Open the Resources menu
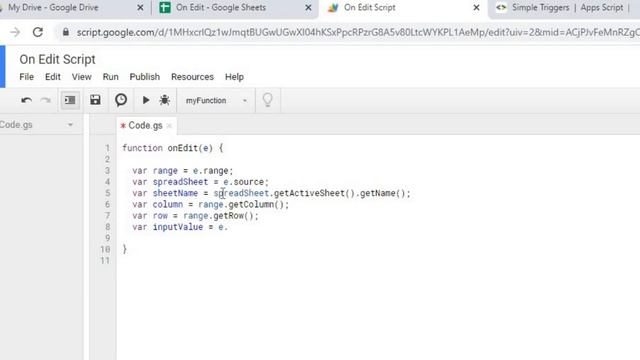 (x=192, y=77)
